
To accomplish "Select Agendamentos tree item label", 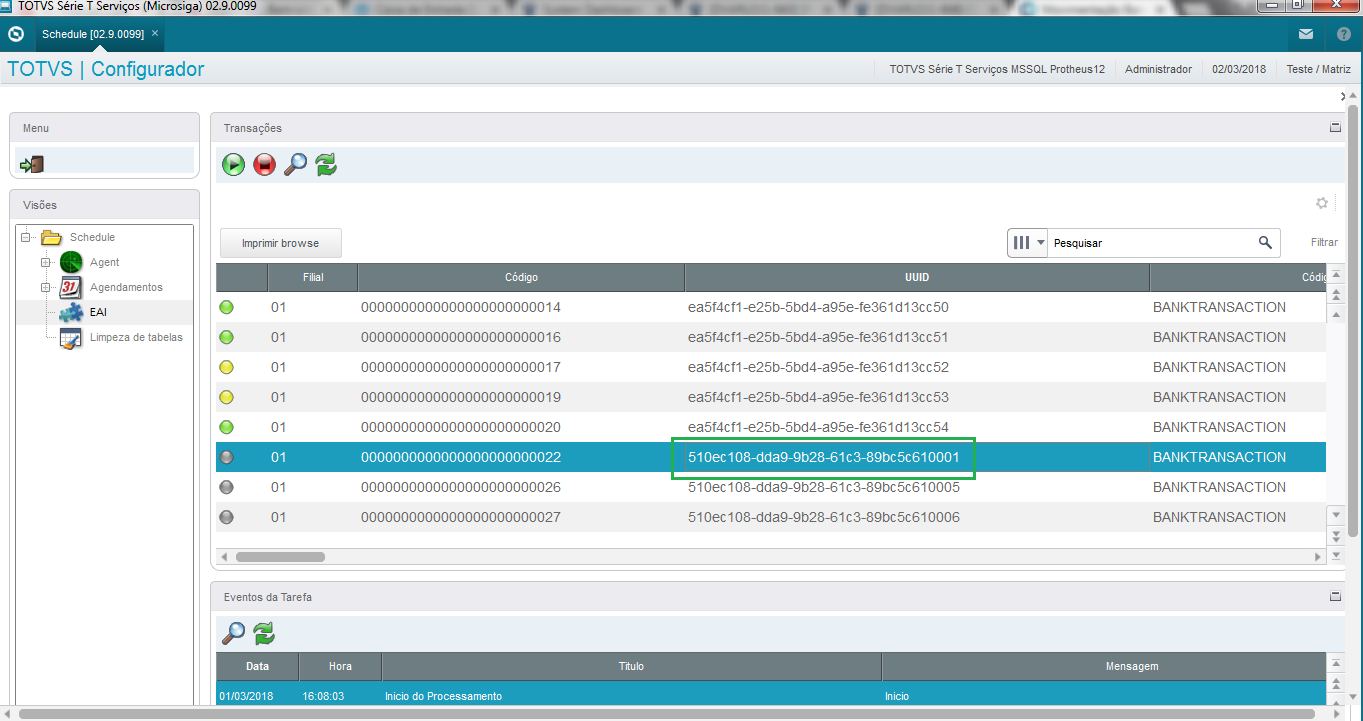I will click(x=126, y=287).
